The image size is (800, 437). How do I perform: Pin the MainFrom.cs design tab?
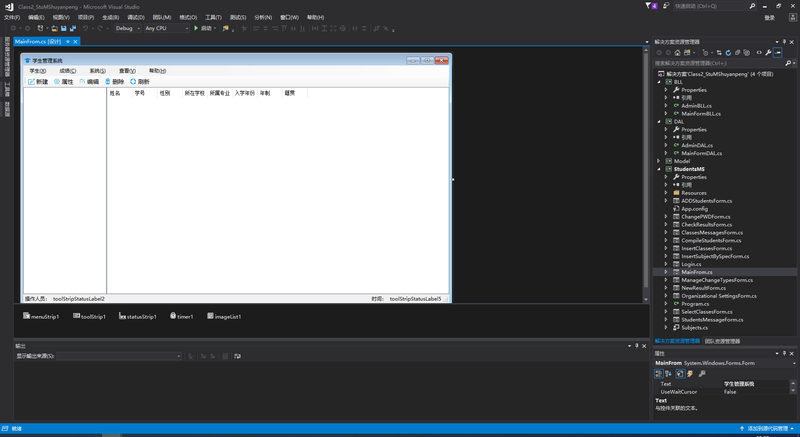click(67, 42)
